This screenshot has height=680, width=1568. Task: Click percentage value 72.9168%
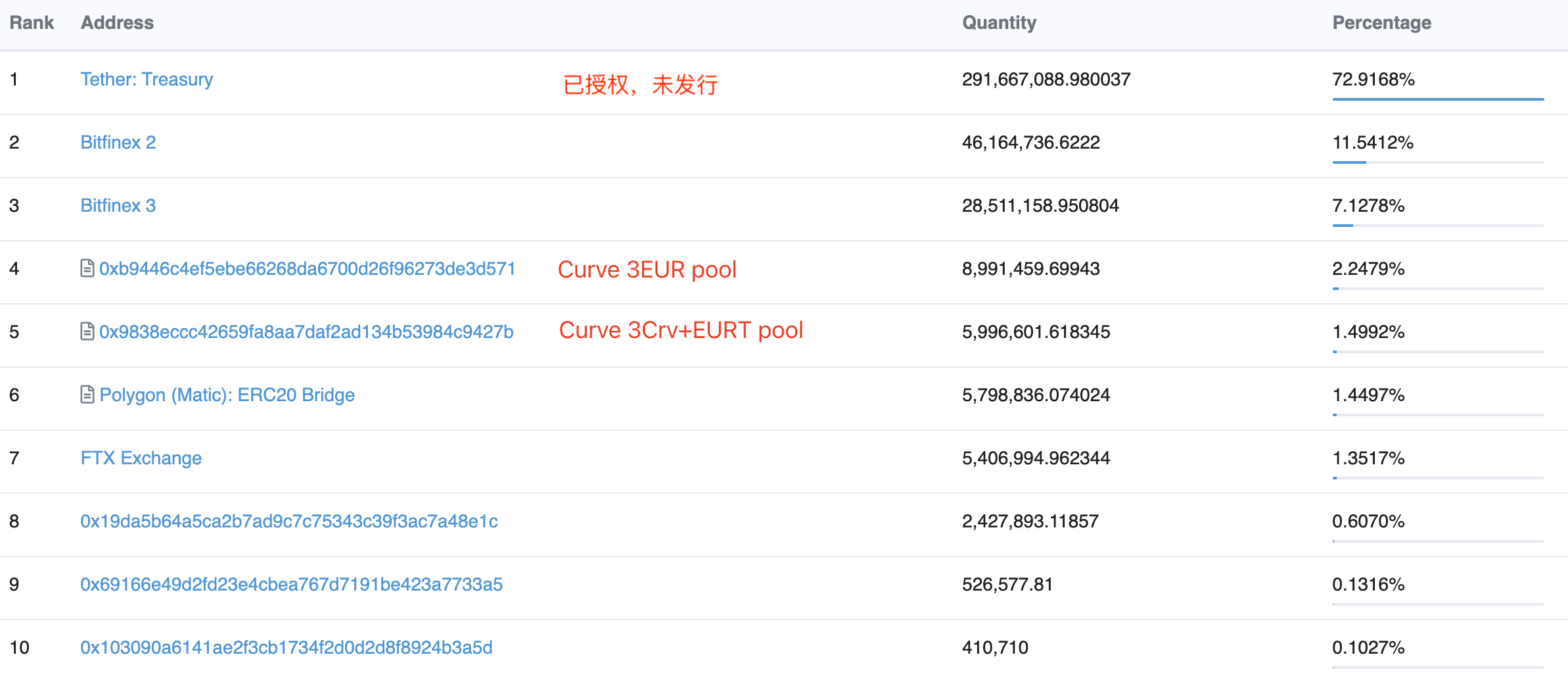point(1373,80)
